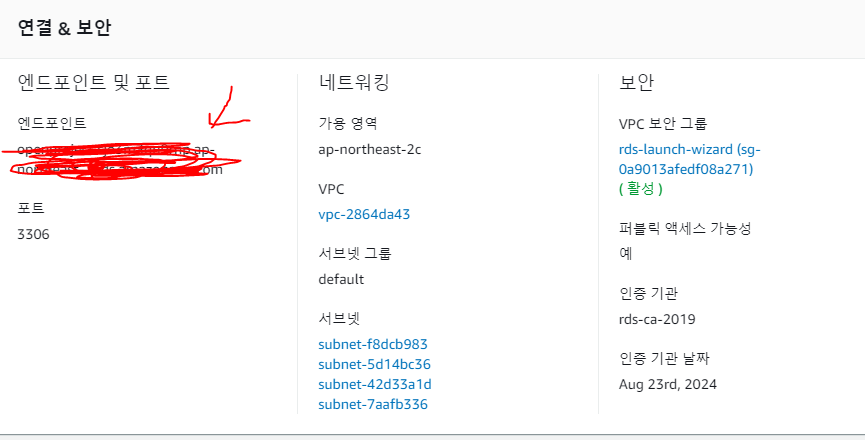Click the 네트워킹 column heading
Image resolution: width=865 pixels, height=440 pixels.
(x=354, y=83)
